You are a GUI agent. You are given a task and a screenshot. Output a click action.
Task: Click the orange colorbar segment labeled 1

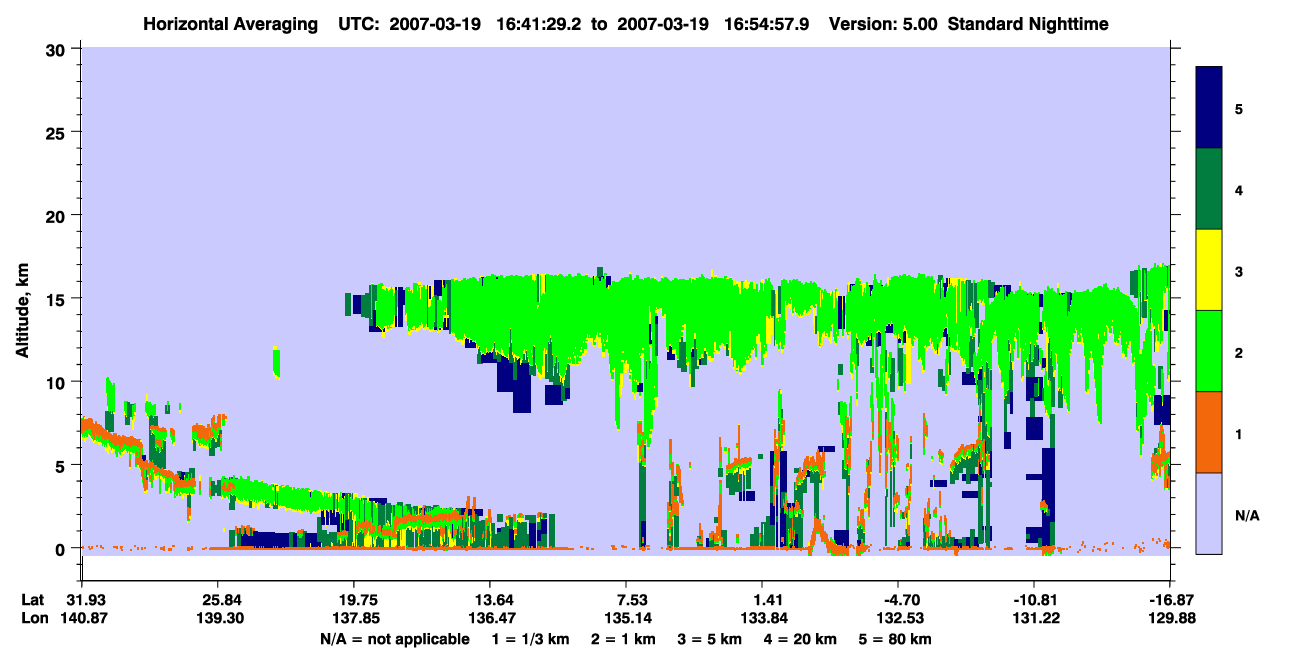pos(1209,432)
